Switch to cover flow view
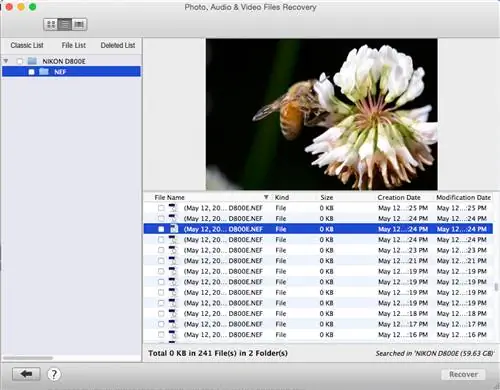500x390 pixels. click(x=79, y=24)
